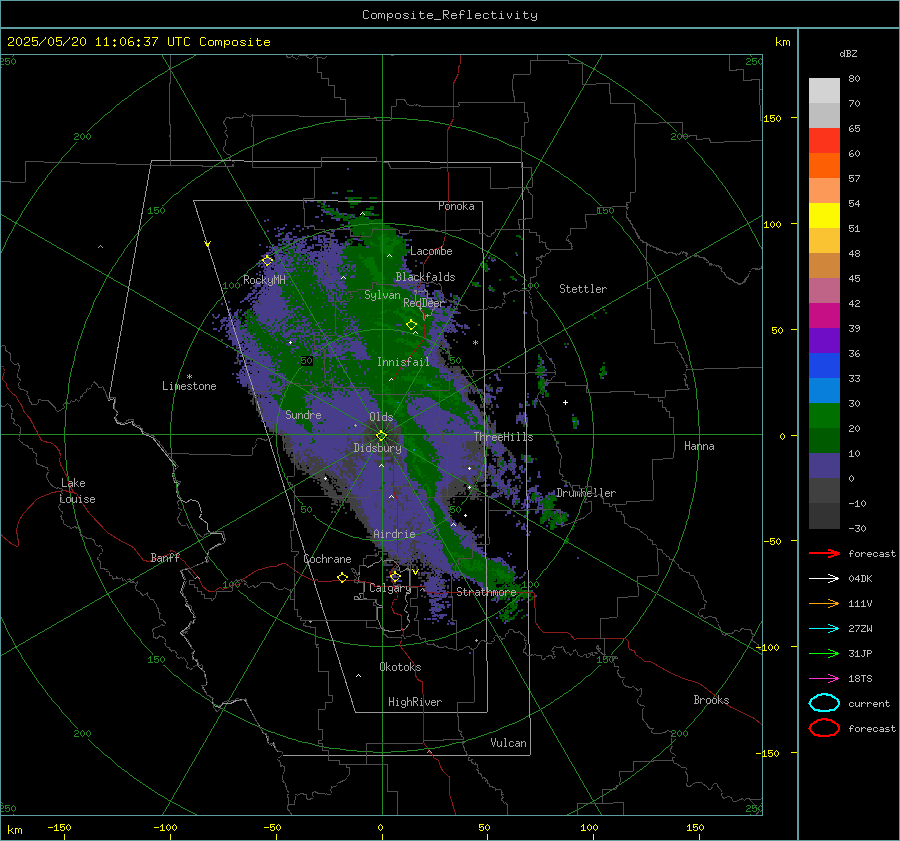This screenshot has width=900, height=841.
Task: Click the Lake Louise label
Action: [77, 491]
